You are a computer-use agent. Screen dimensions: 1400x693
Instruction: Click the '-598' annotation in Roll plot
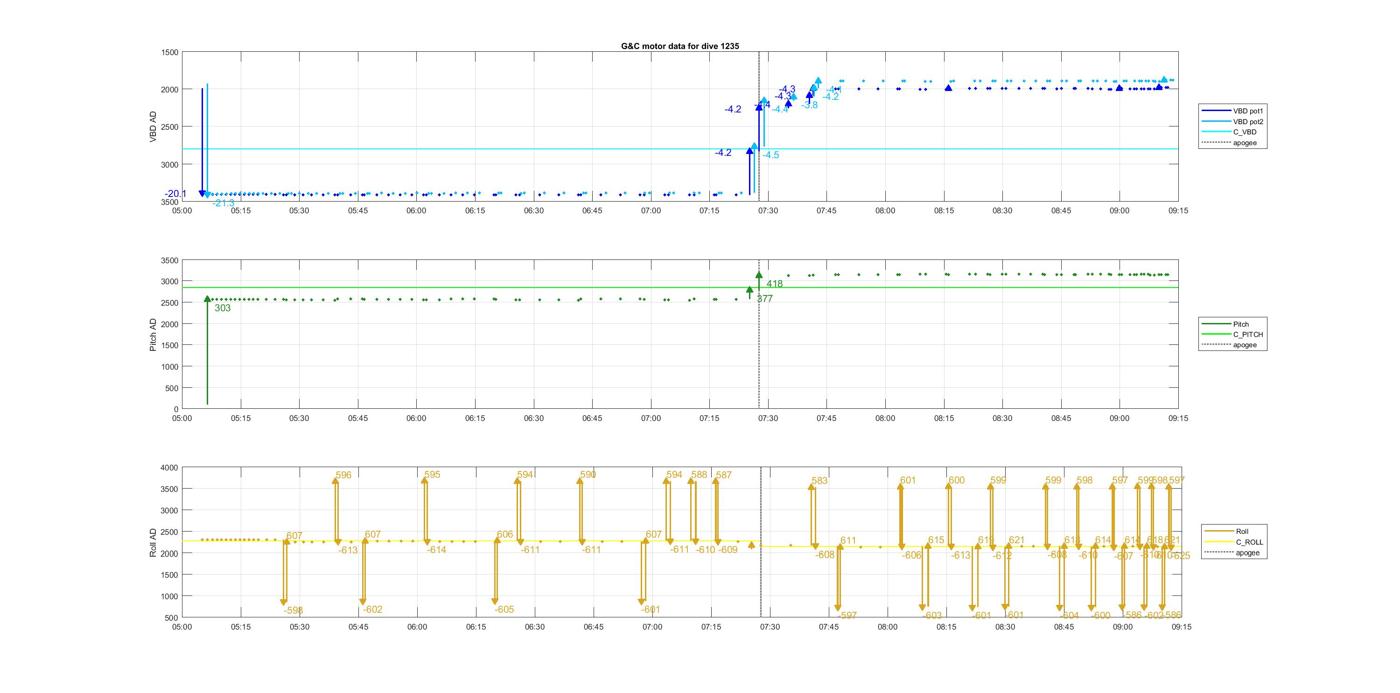(293, 610)
